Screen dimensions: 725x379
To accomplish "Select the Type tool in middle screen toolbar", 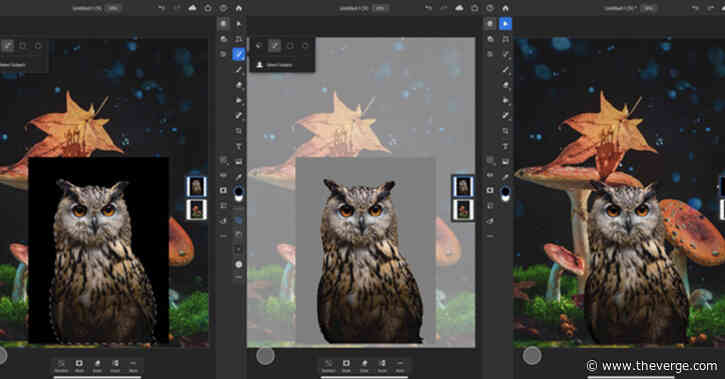I will 239,147.
